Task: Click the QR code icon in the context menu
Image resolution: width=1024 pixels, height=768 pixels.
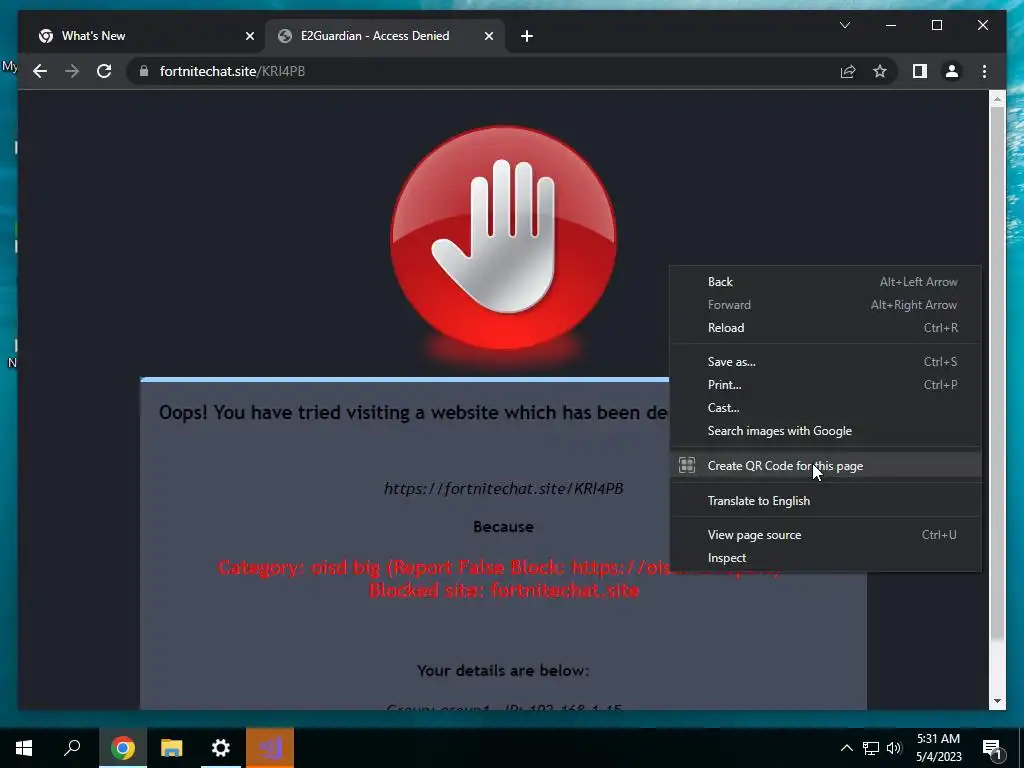Action: click(686, 465)
